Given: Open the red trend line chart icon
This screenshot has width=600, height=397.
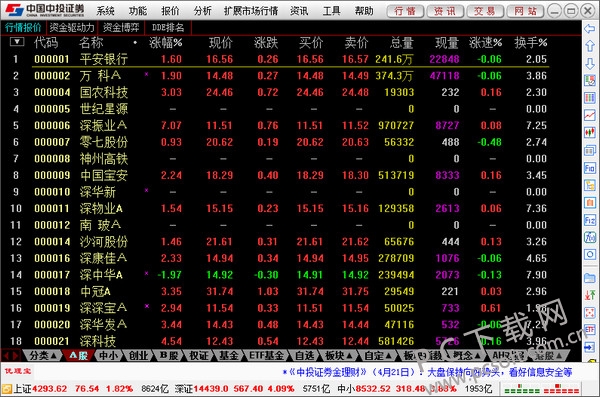Looking at the screenshot, I should point(590,114).
